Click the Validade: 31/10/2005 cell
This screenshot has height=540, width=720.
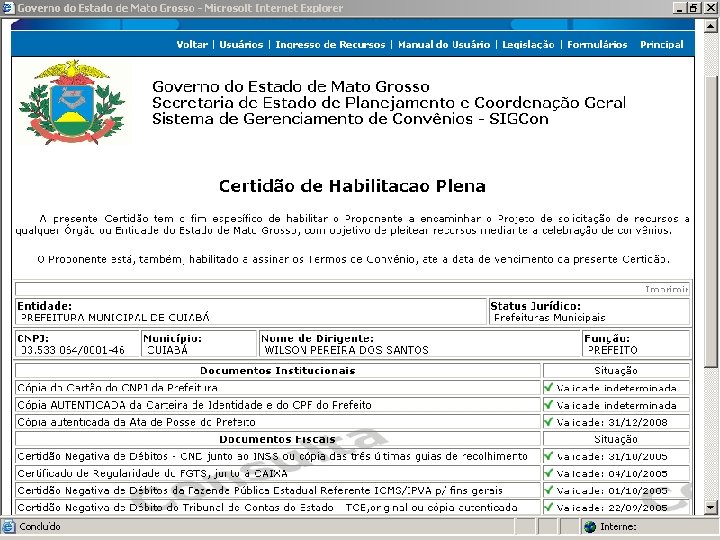pos(616,456)
